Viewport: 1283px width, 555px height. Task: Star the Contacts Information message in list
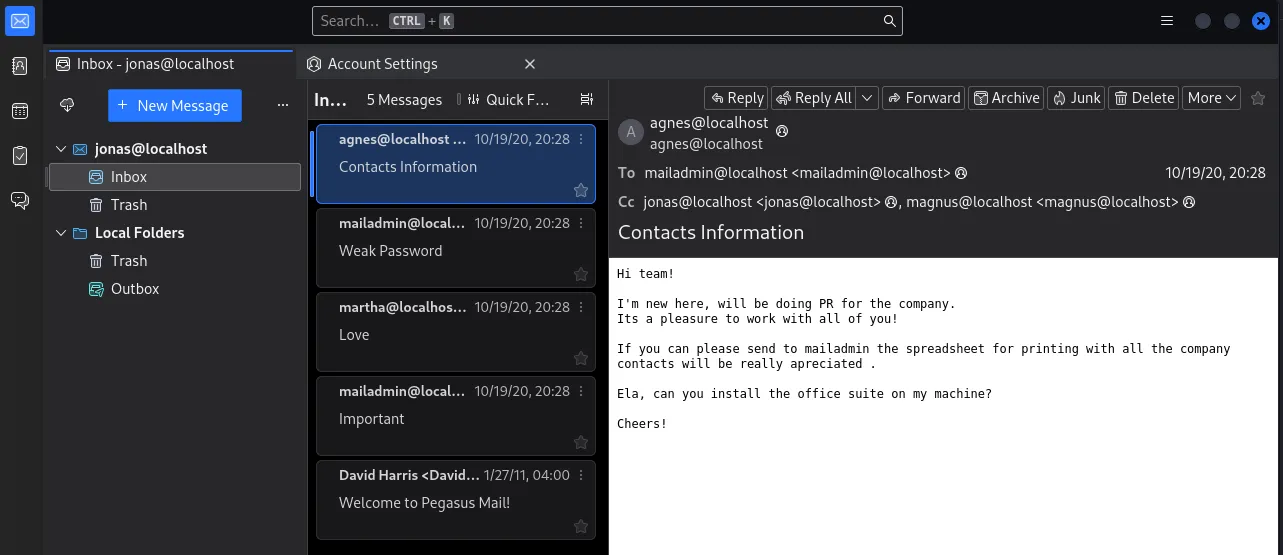(x=580, y=190)
